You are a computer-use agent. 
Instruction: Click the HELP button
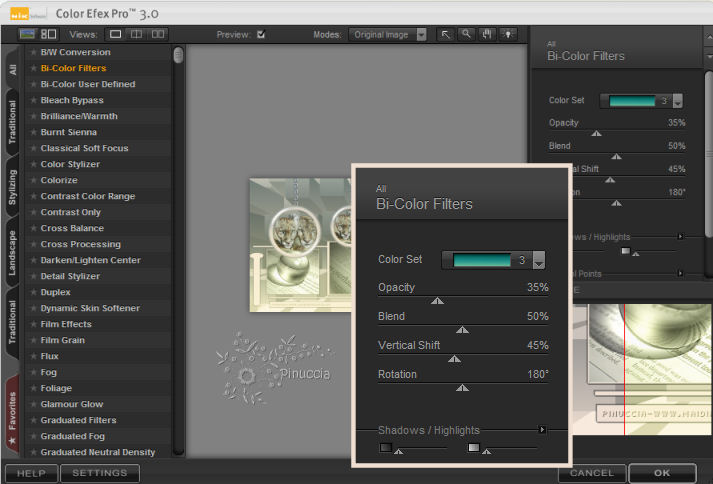coord(31,474)
